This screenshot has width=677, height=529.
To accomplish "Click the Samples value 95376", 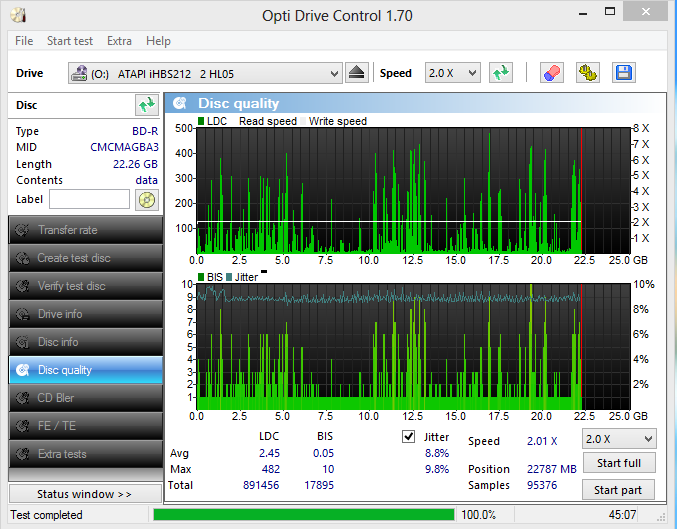I will [542, 485].
